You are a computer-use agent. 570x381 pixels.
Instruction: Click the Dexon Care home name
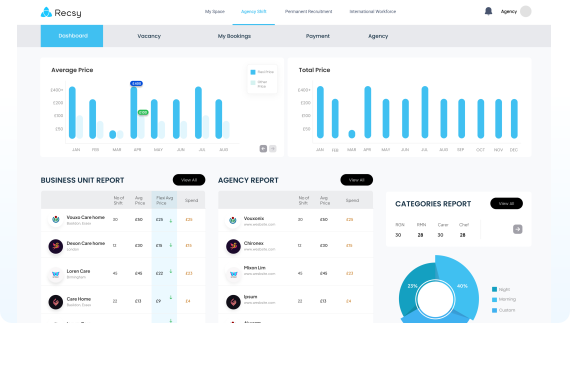(86, 243)
